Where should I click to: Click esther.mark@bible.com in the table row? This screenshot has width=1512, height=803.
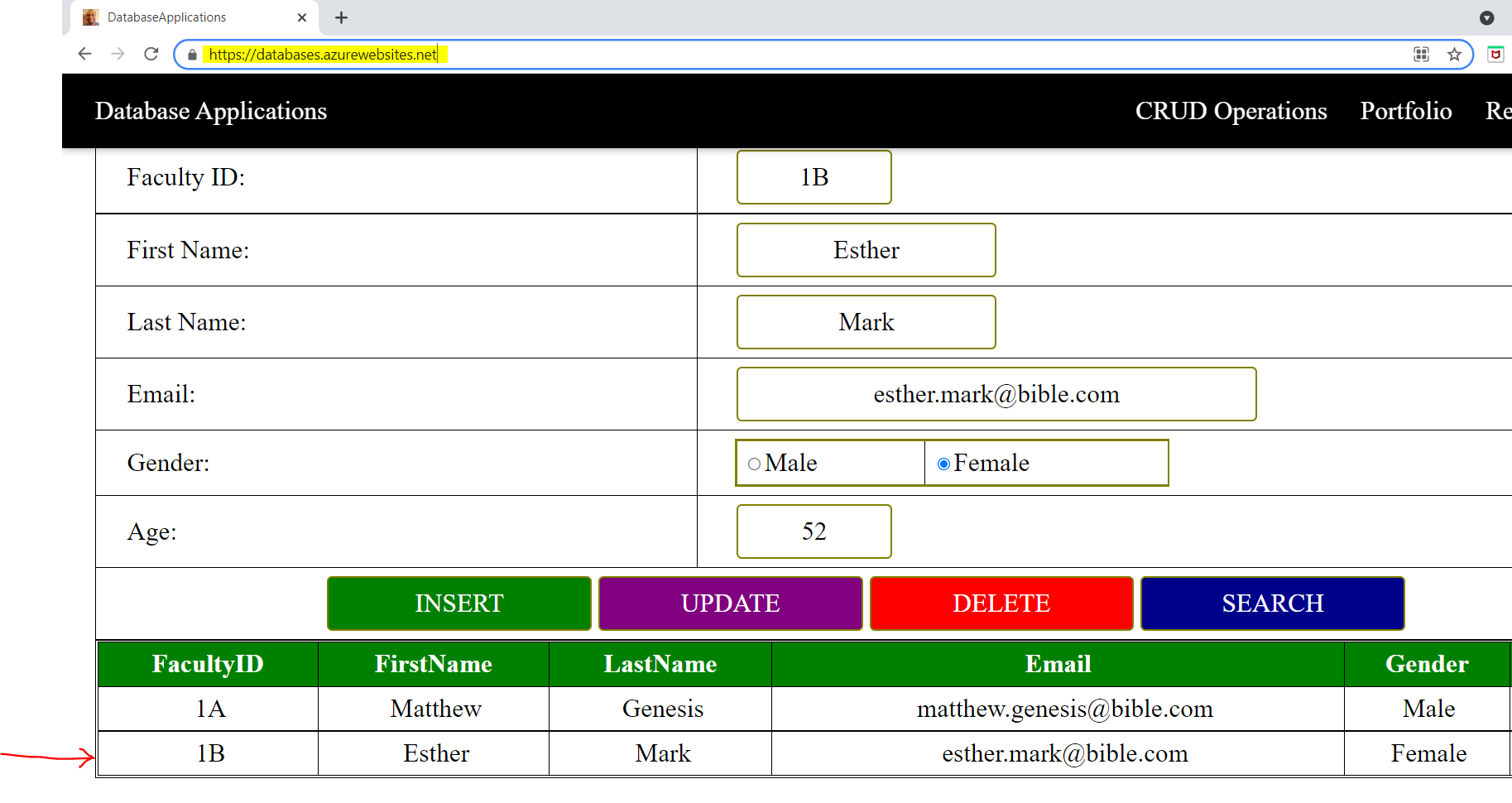click(1064, 753)
